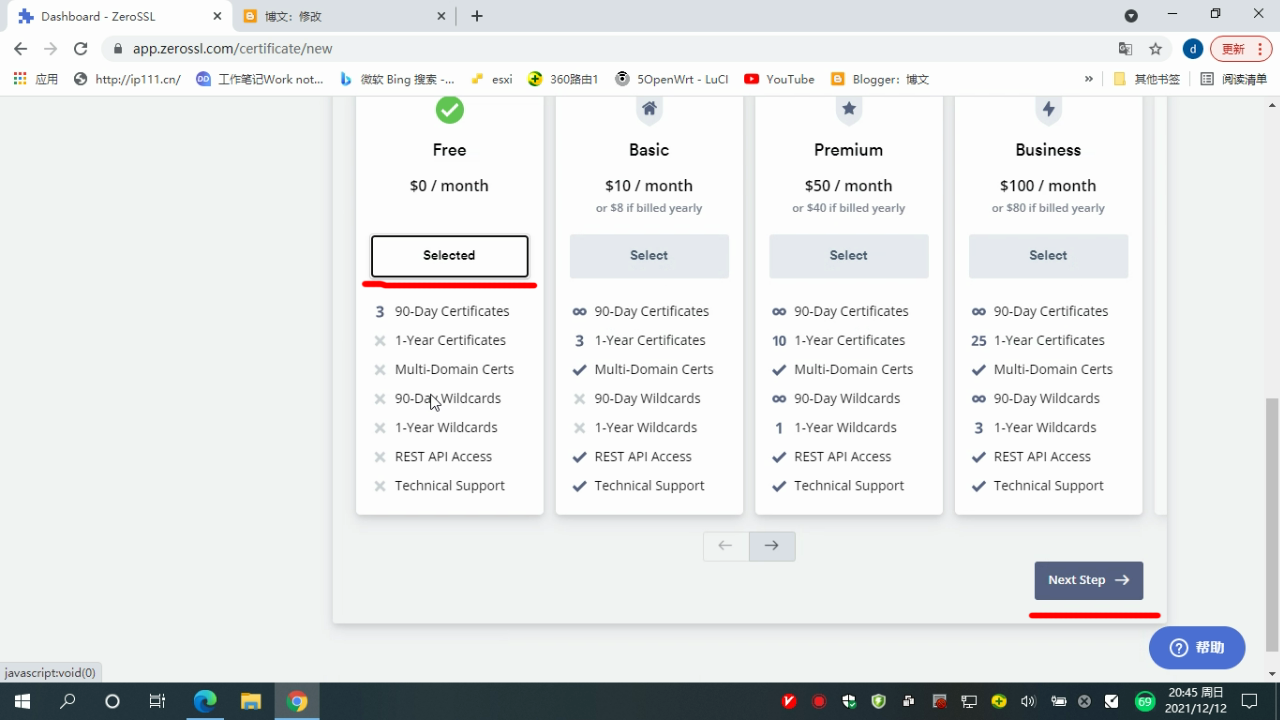Select the Premium plan
The height and width of the screenshot is (720, 1280).
(x=849, y=256)
